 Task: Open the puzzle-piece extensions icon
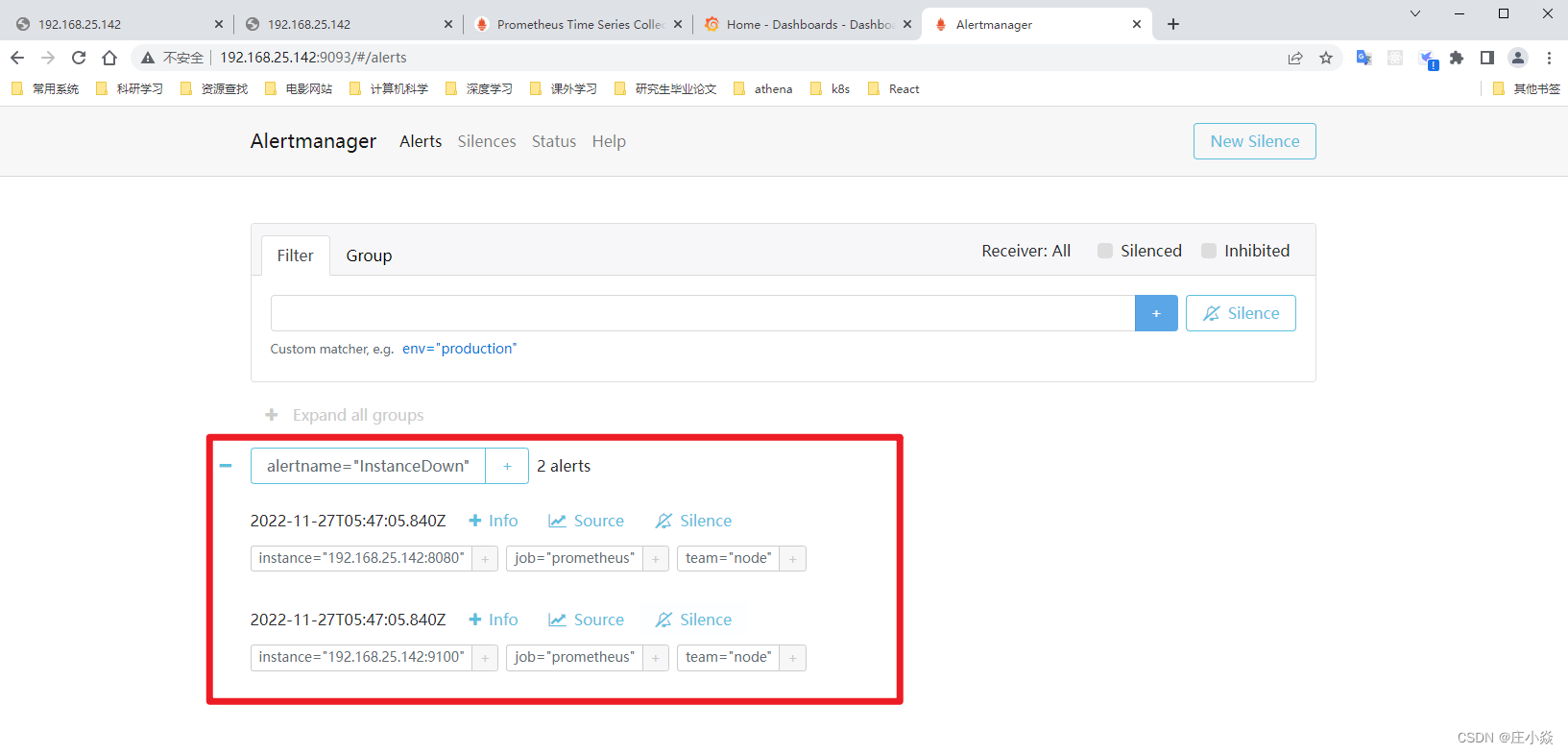[1457, 58]
